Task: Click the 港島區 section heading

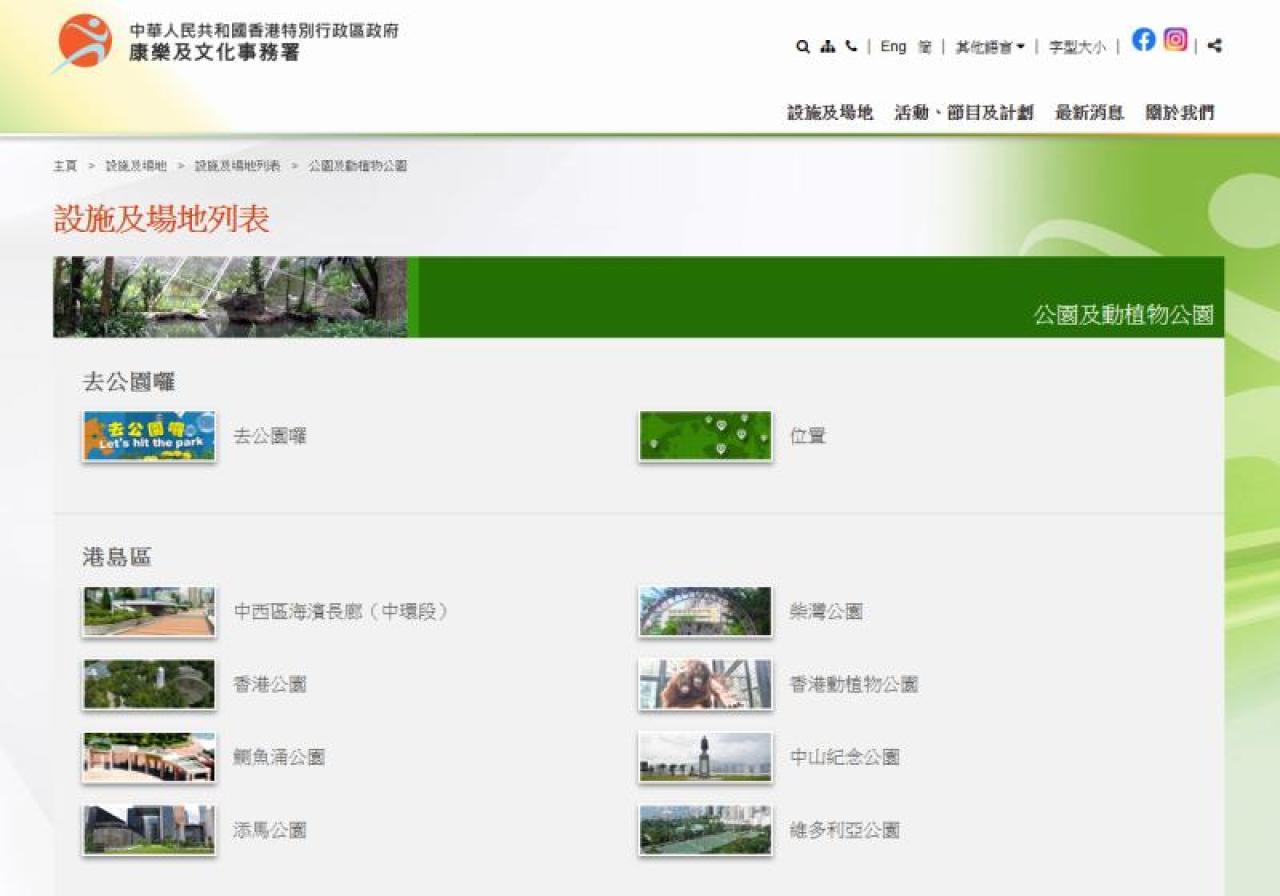Action: click(x=117, y=557)
